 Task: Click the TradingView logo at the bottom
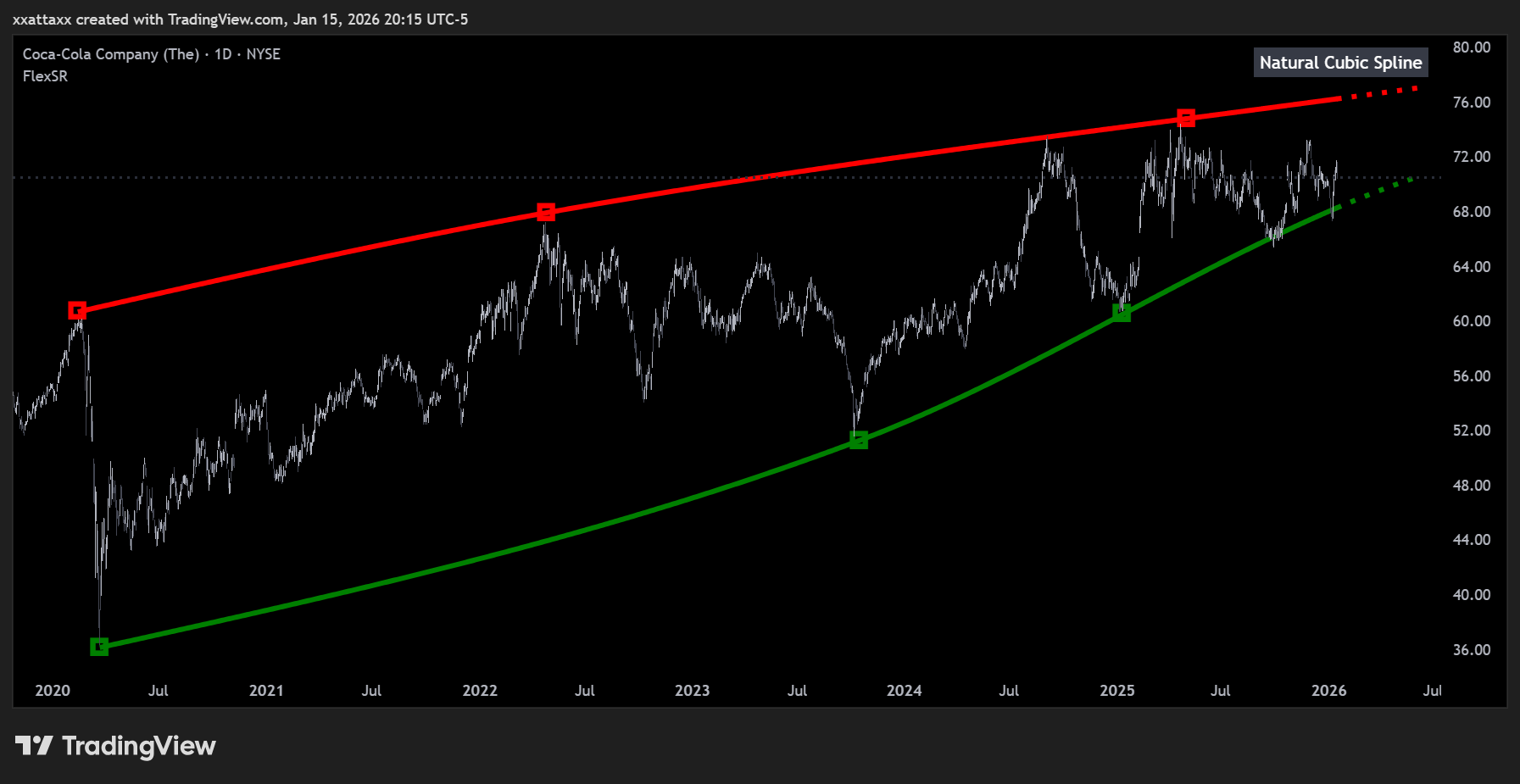(x=115, y=746)
